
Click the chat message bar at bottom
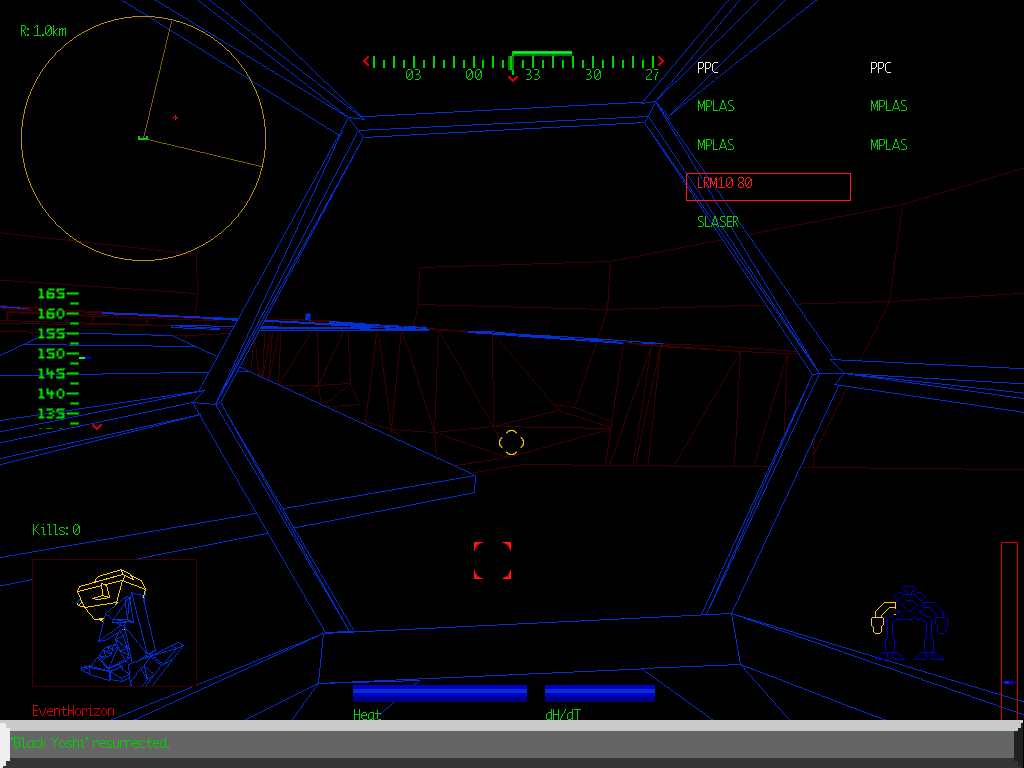(x=512, y=744)
